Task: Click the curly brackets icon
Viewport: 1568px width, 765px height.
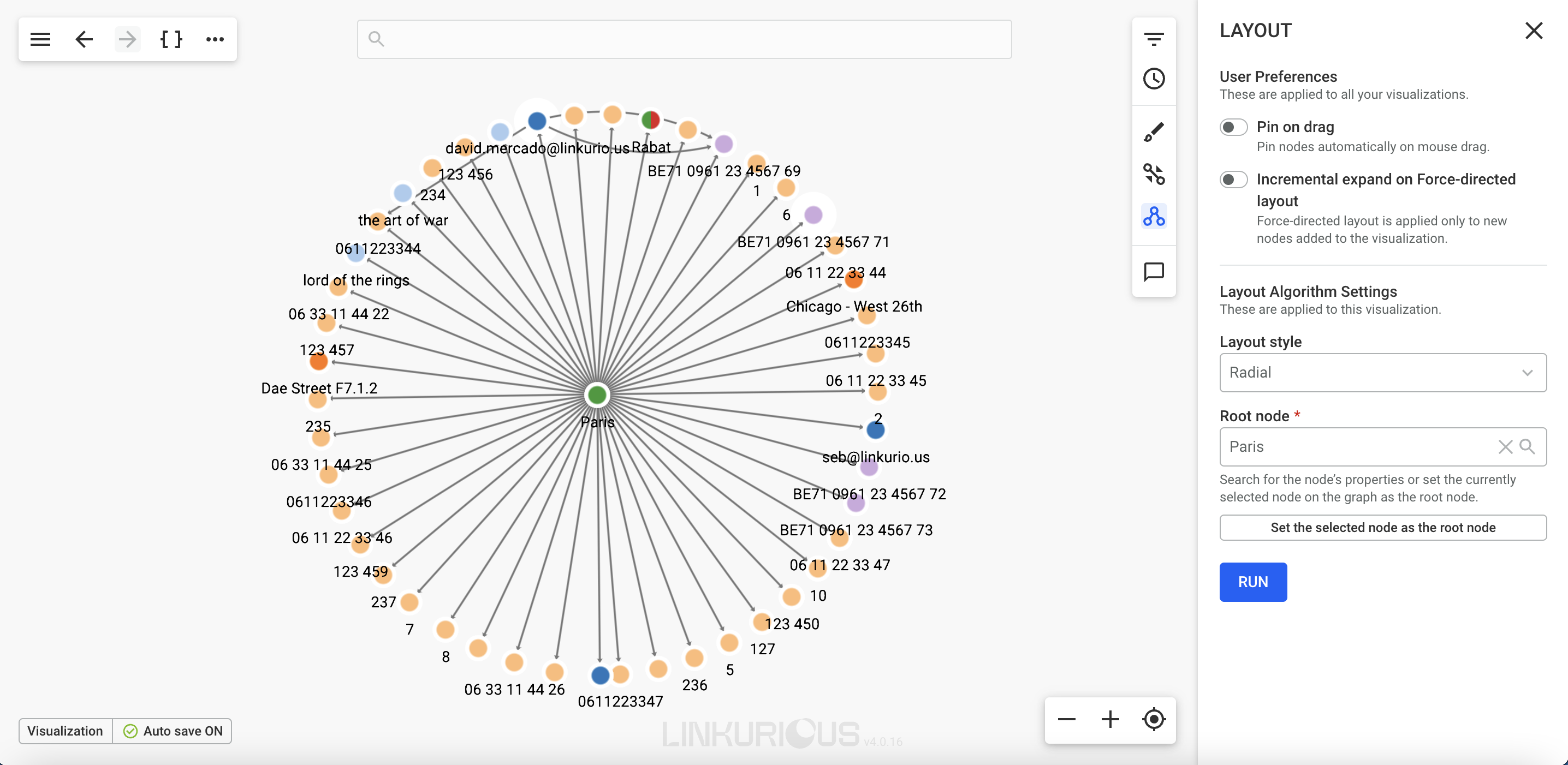Action: (x=171, y=39)
